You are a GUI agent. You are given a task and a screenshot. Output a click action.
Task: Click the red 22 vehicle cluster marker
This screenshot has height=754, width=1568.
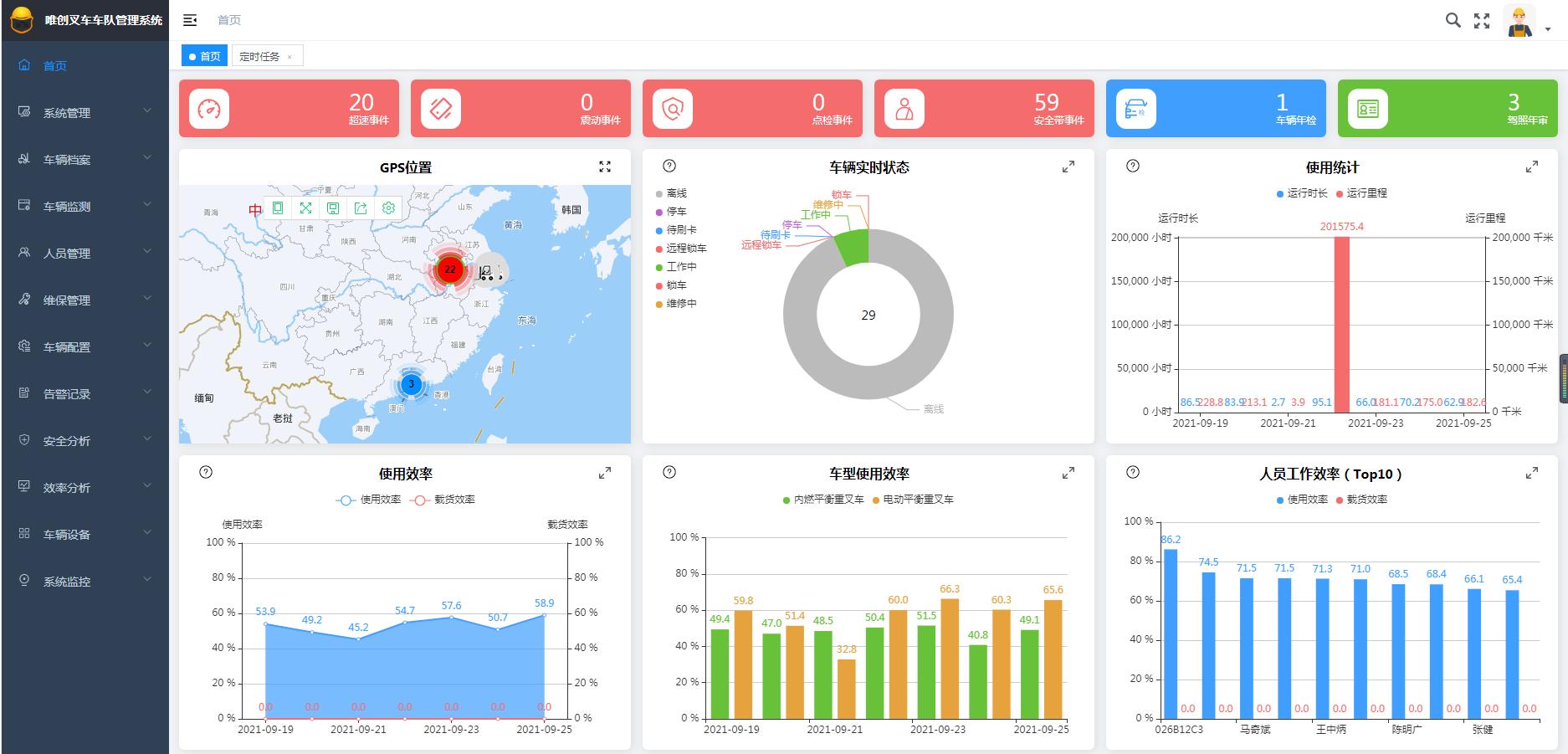pos(450,269)
